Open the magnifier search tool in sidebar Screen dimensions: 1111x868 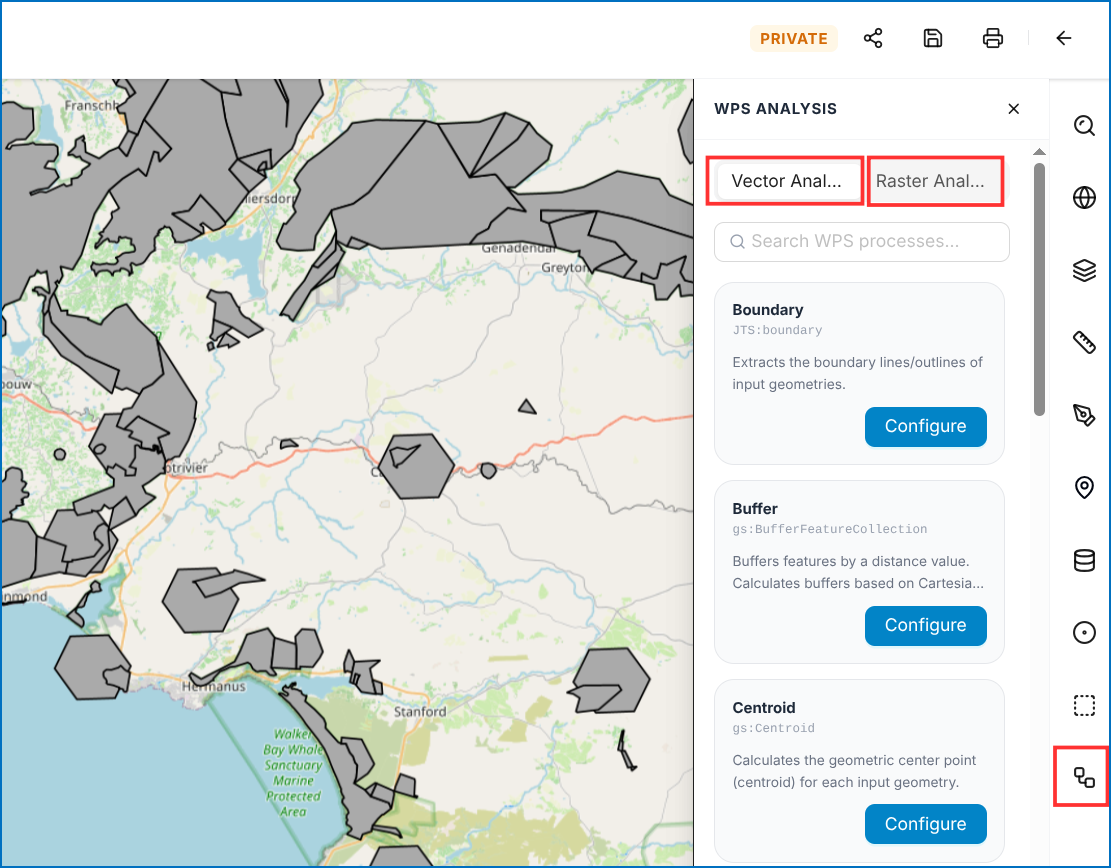(x=1084, y=125)
